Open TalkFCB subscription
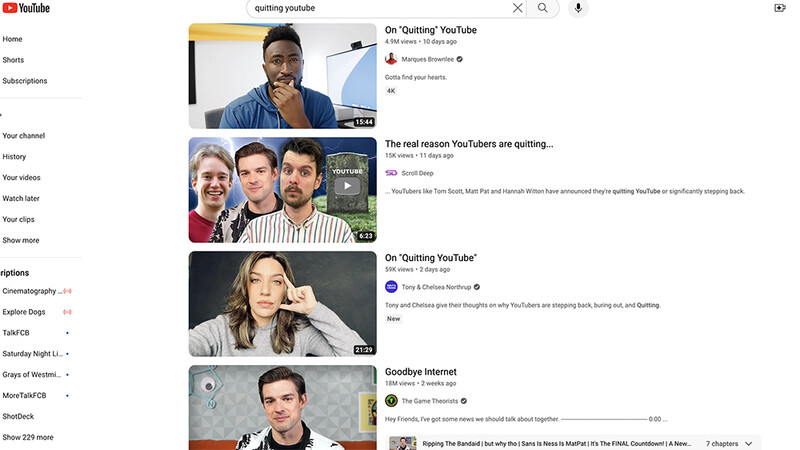The image size is (800, 450). point(16,333)
